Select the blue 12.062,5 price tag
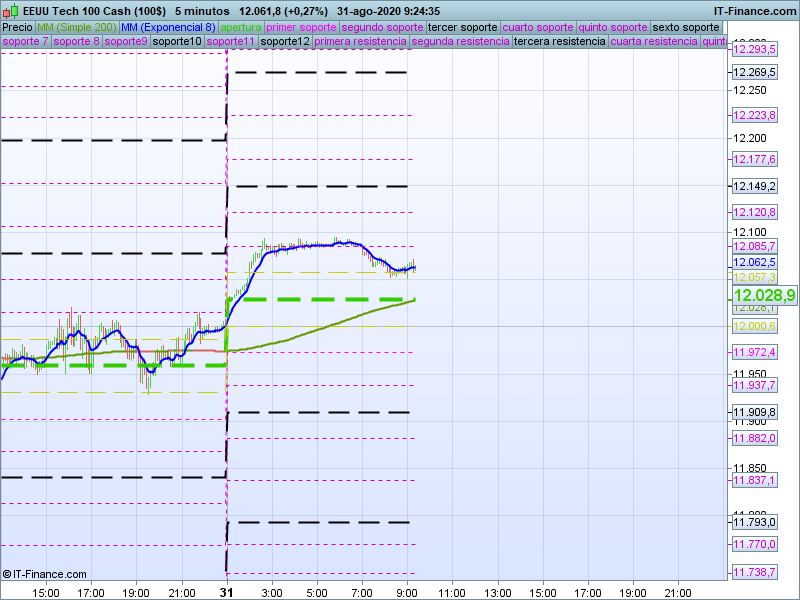The width and height of the screenshot is (800, 600). 754,262
